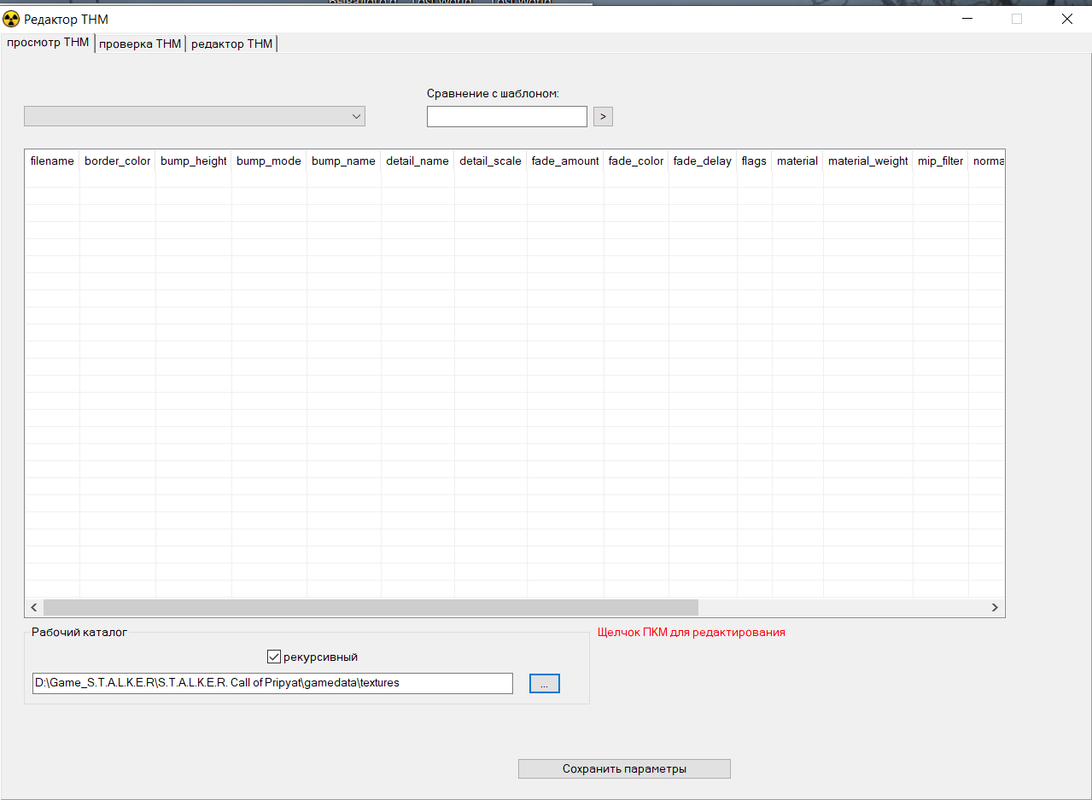Select the material_weight column header

(x=868, y=161)
